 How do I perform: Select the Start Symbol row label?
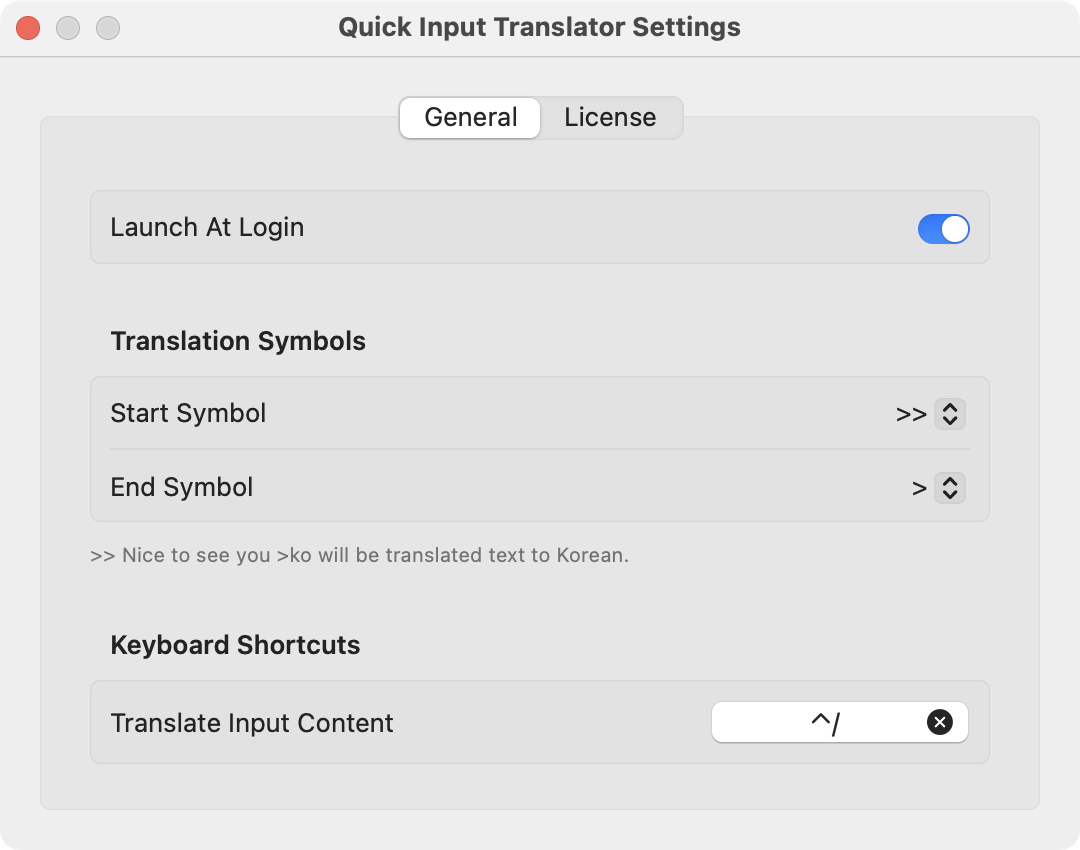tap(188, 413)
